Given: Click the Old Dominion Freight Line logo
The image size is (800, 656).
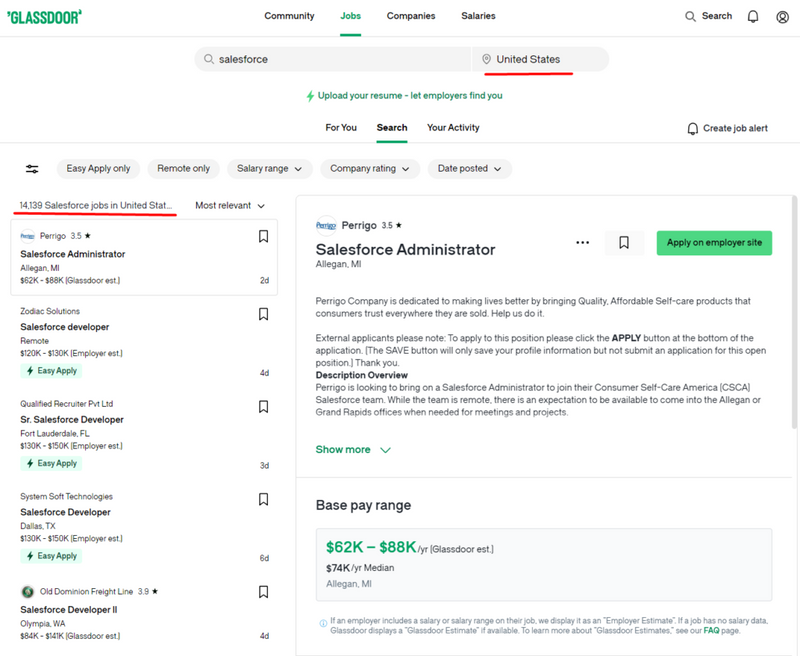Looking at the screenshot, I should [28, 591].
